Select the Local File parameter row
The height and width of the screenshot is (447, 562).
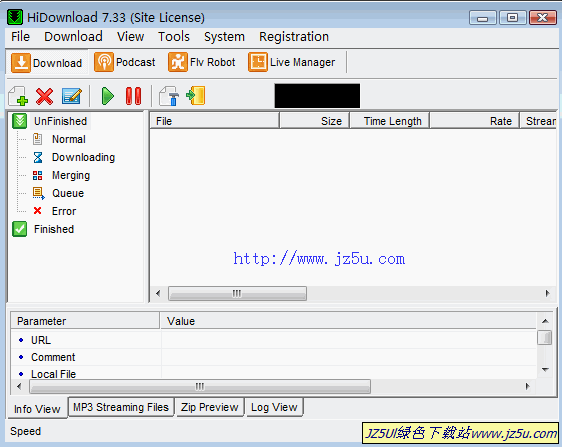(x=274, y=373)
